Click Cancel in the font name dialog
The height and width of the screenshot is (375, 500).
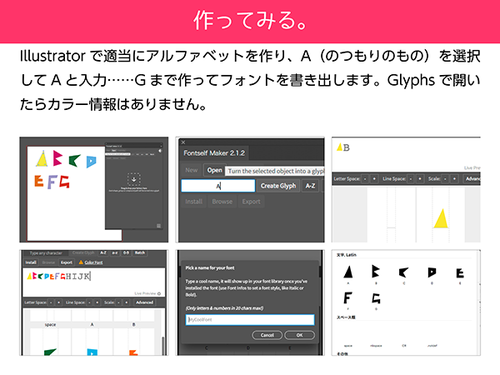(267, 335)
